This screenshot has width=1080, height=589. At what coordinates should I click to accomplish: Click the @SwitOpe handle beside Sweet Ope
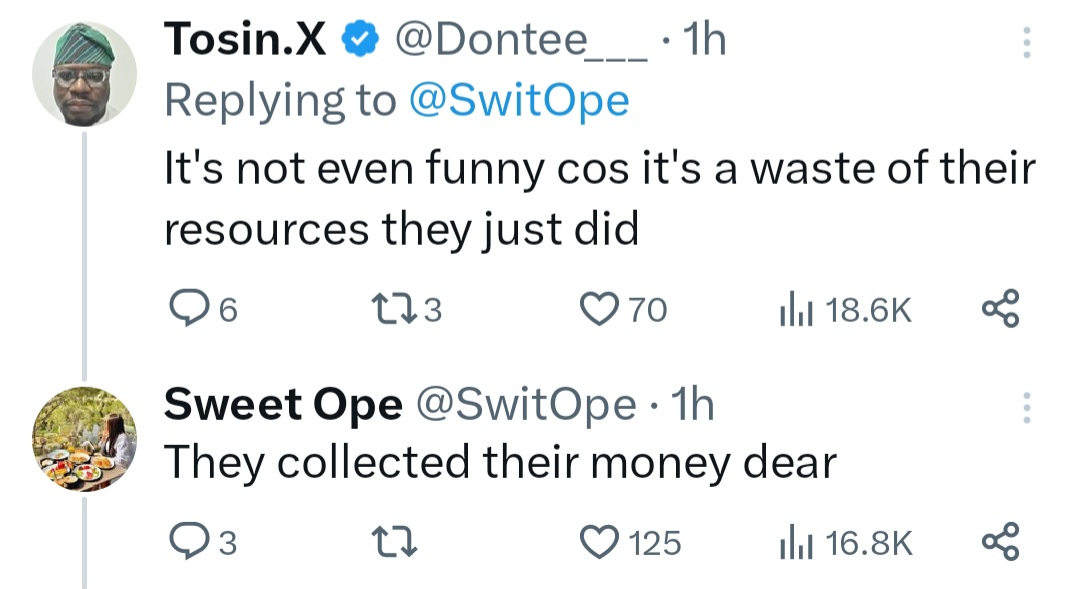(524, 405)
